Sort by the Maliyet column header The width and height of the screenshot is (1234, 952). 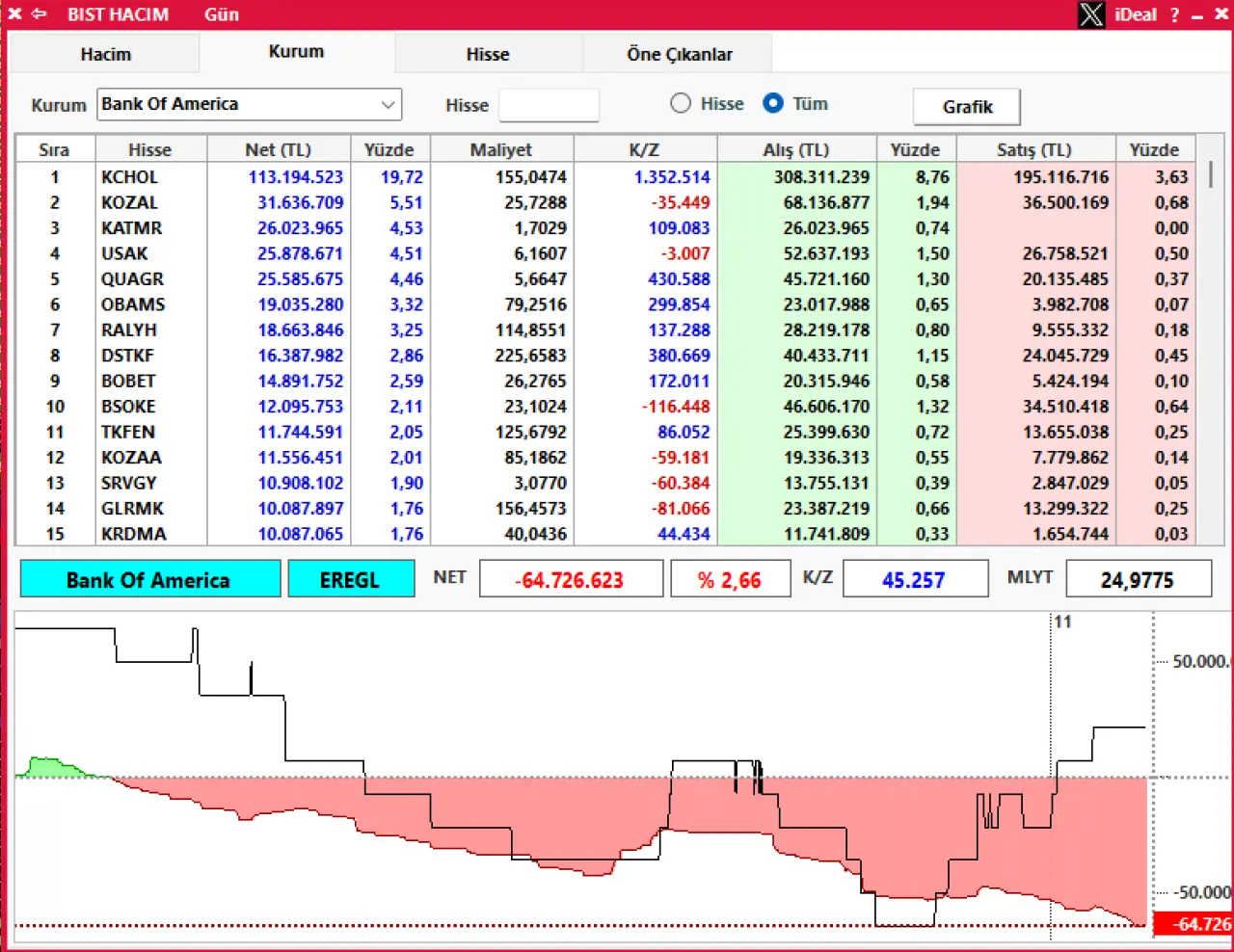[x=501, y=149]
